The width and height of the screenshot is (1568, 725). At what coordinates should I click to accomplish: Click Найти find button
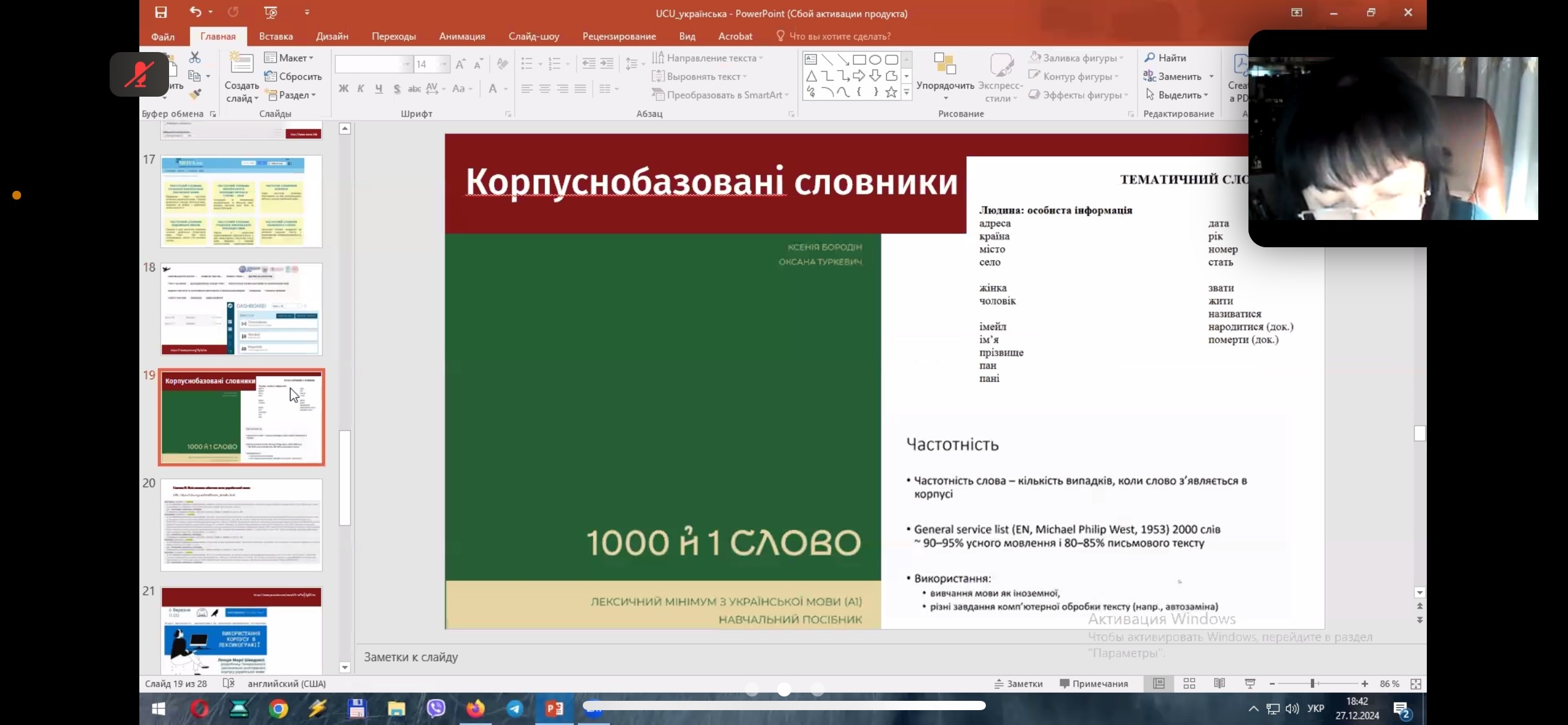coord(1165,58)
